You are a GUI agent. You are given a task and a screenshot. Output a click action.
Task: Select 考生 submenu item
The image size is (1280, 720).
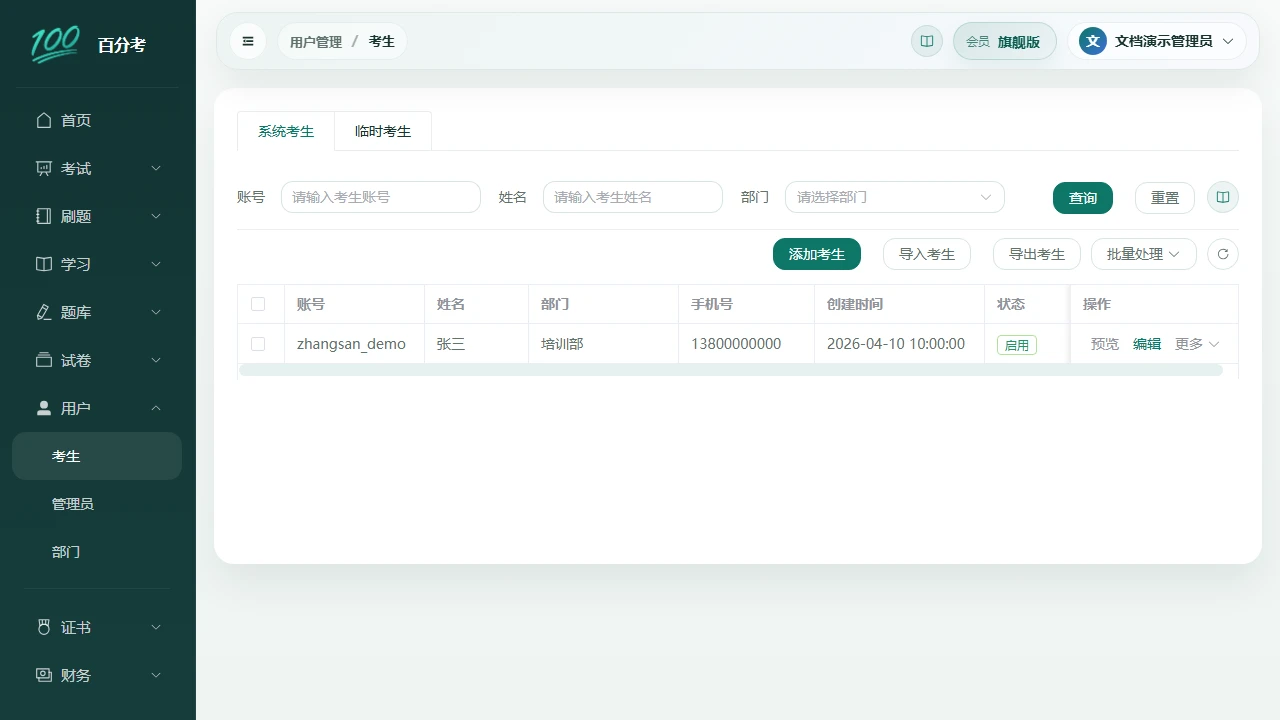pos(97,456)
